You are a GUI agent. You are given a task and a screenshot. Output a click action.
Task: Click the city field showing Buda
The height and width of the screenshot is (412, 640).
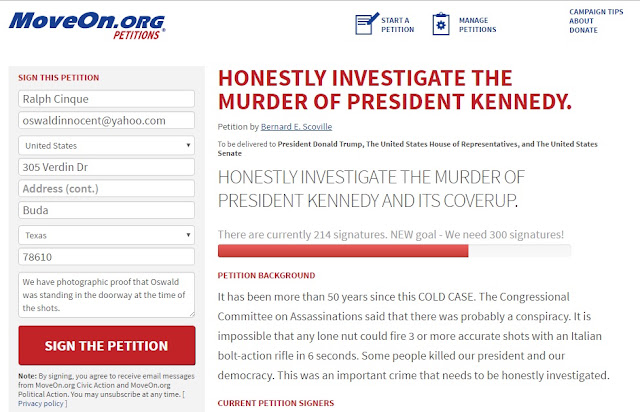click(x=107, y=210)
